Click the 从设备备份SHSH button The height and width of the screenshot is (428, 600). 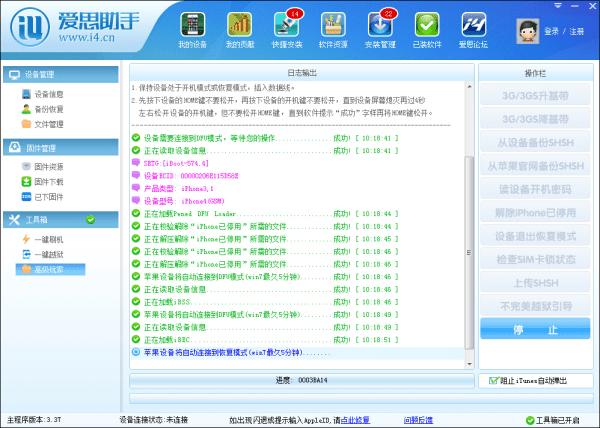point(535,142)
